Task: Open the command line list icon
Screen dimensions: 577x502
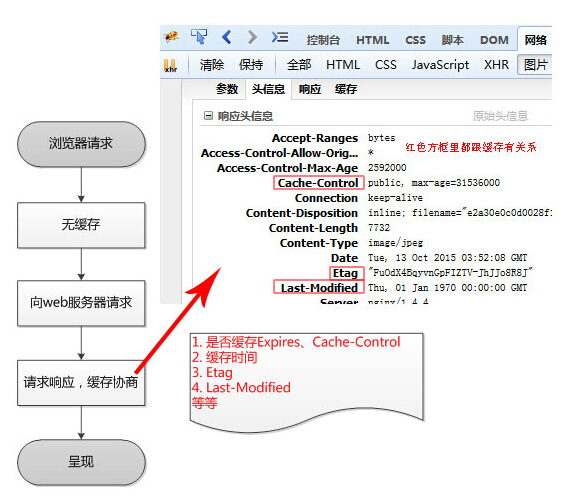Action: (280, 37)
